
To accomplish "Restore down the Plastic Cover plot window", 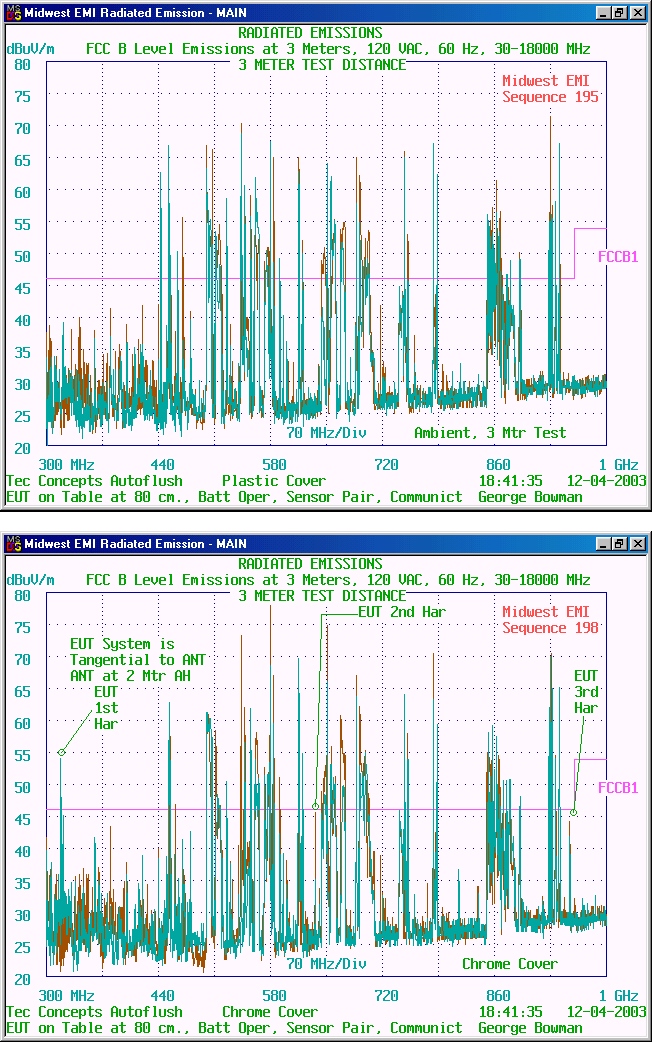I will click(619, 13).
